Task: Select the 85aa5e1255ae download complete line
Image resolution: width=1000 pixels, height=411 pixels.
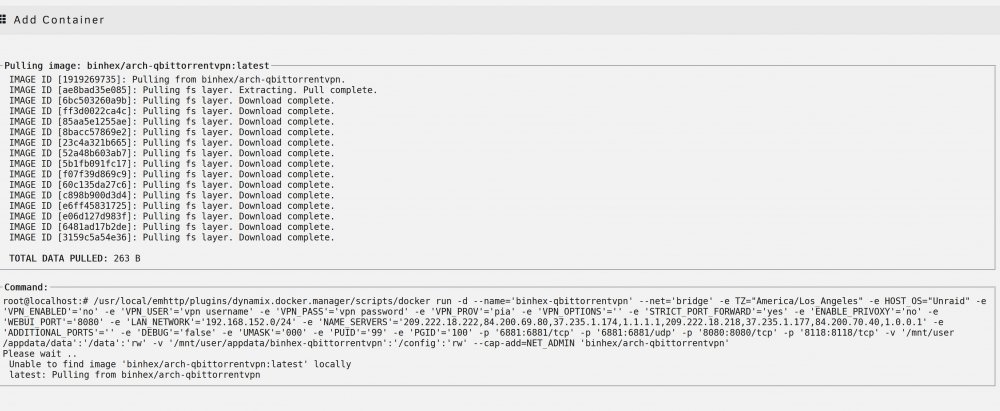Action: pyautogui.click(x=172, y=121)
